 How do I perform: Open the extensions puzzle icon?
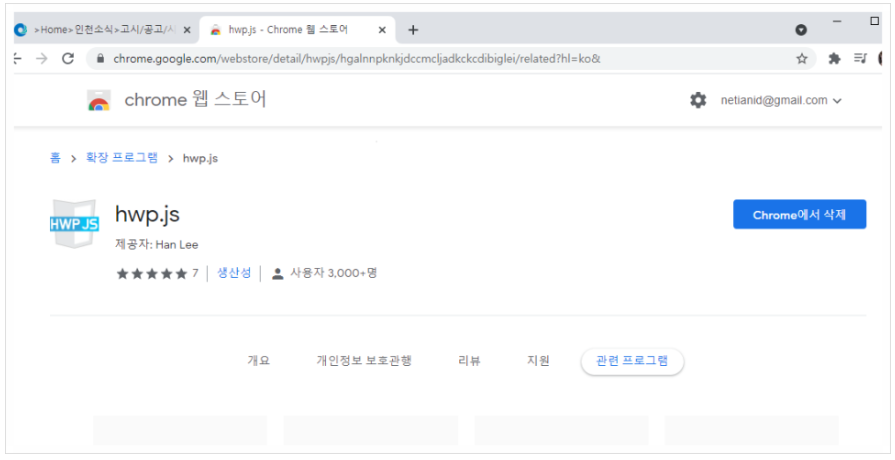[x=834, y=58]
